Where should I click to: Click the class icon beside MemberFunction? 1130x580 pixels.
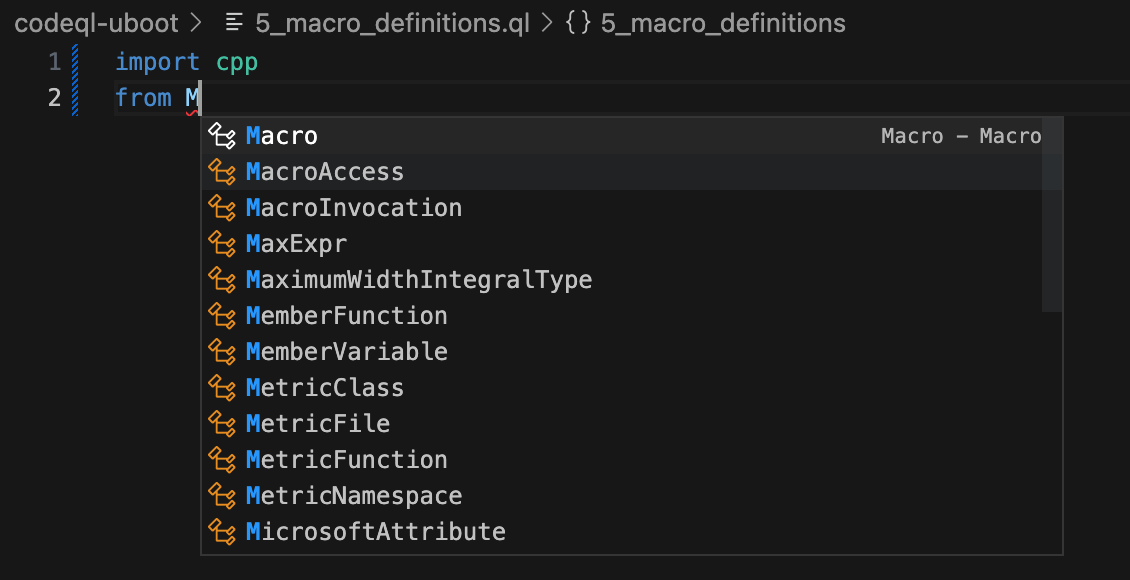tap(222, 316)
